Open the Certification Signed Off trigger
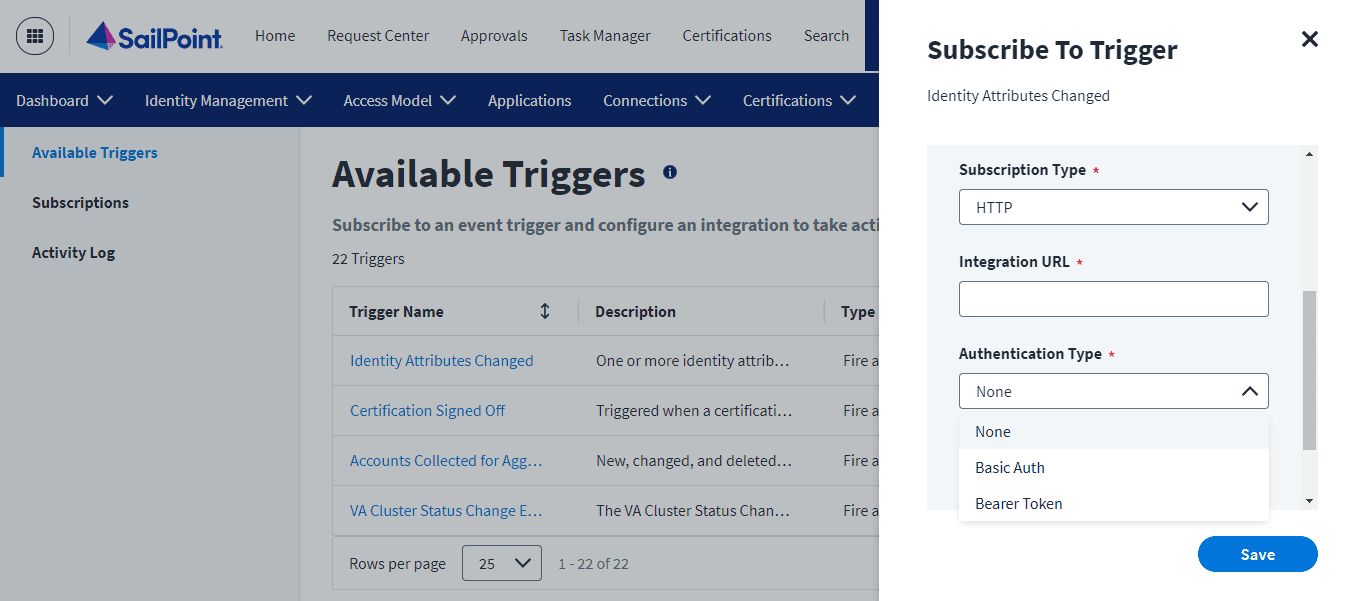 (427, 410)
